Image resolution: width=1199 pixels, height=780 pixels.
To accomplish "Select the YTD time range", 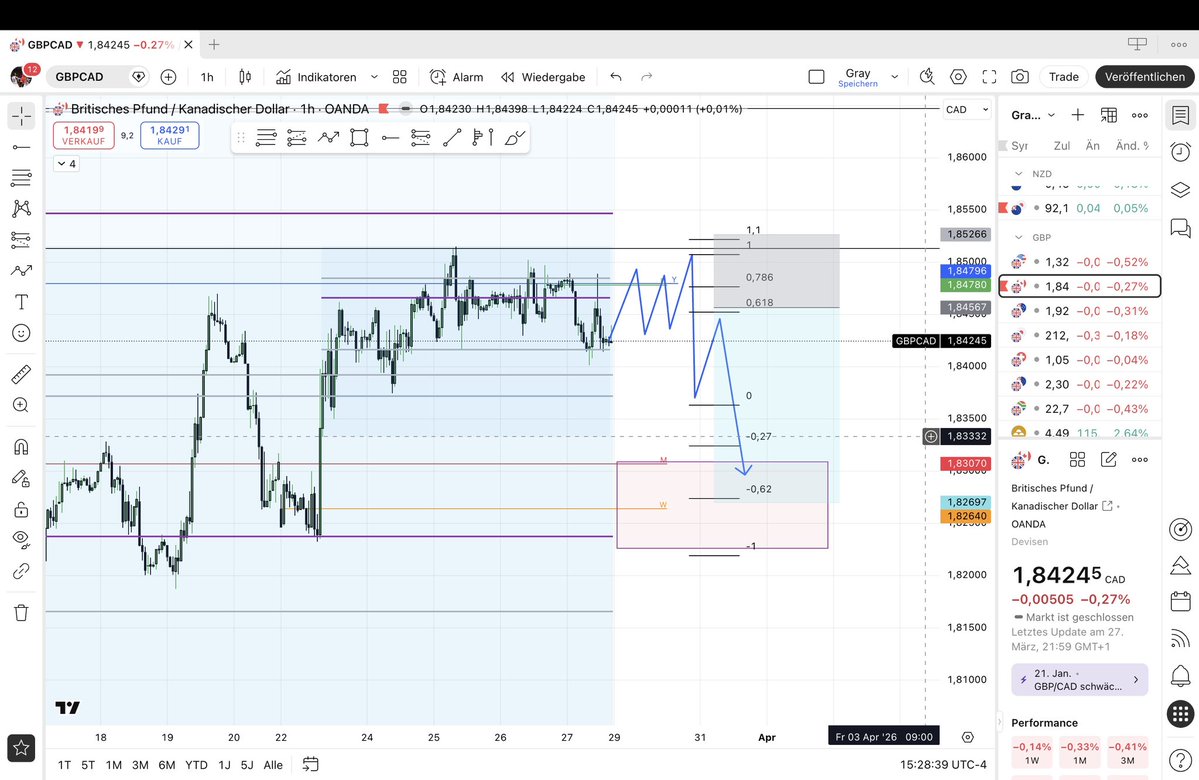I will click(197, 765).
